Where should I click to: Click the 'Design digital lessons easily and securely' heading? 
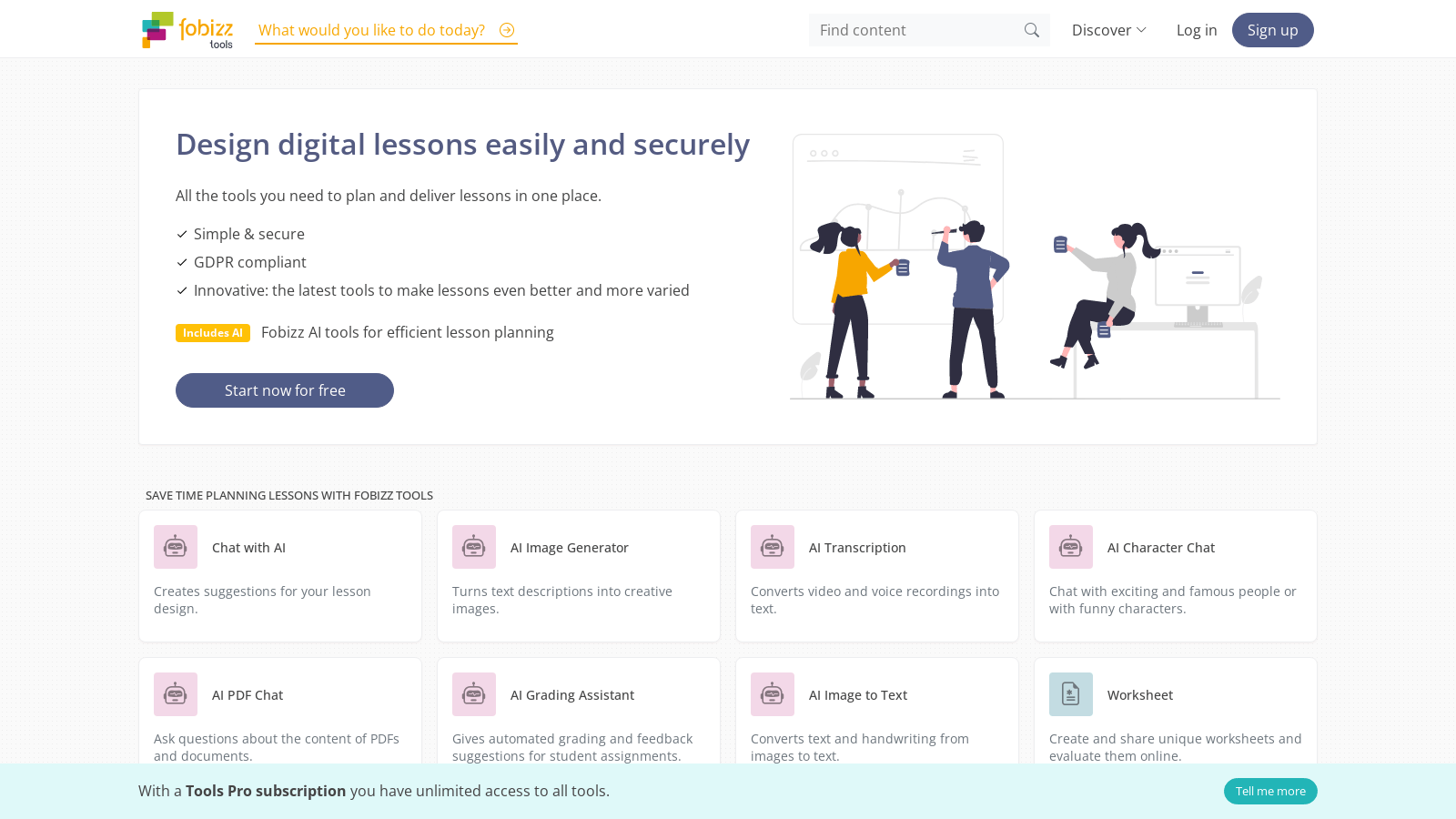[462, 145]
